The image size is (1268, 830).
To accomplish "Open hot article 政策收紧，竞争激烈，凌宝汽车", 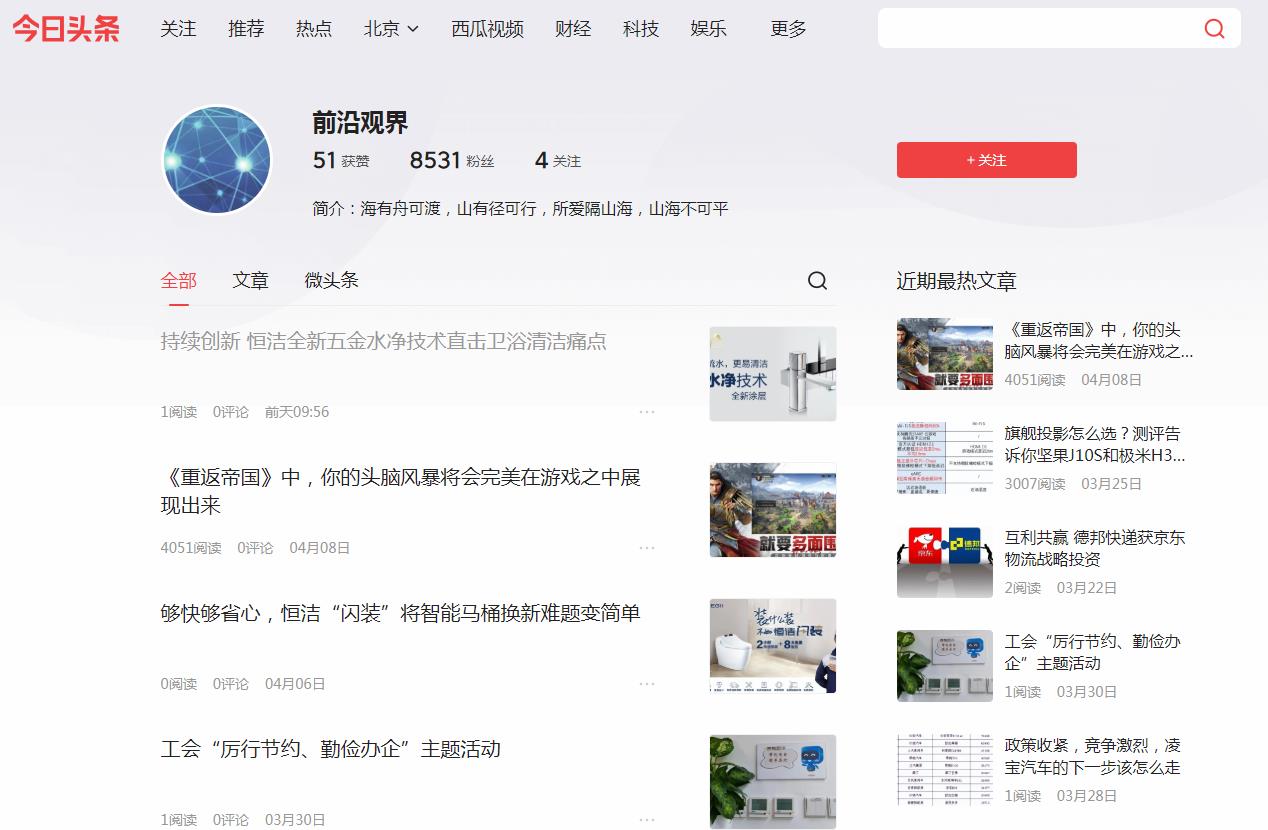I will point(1093,757).
